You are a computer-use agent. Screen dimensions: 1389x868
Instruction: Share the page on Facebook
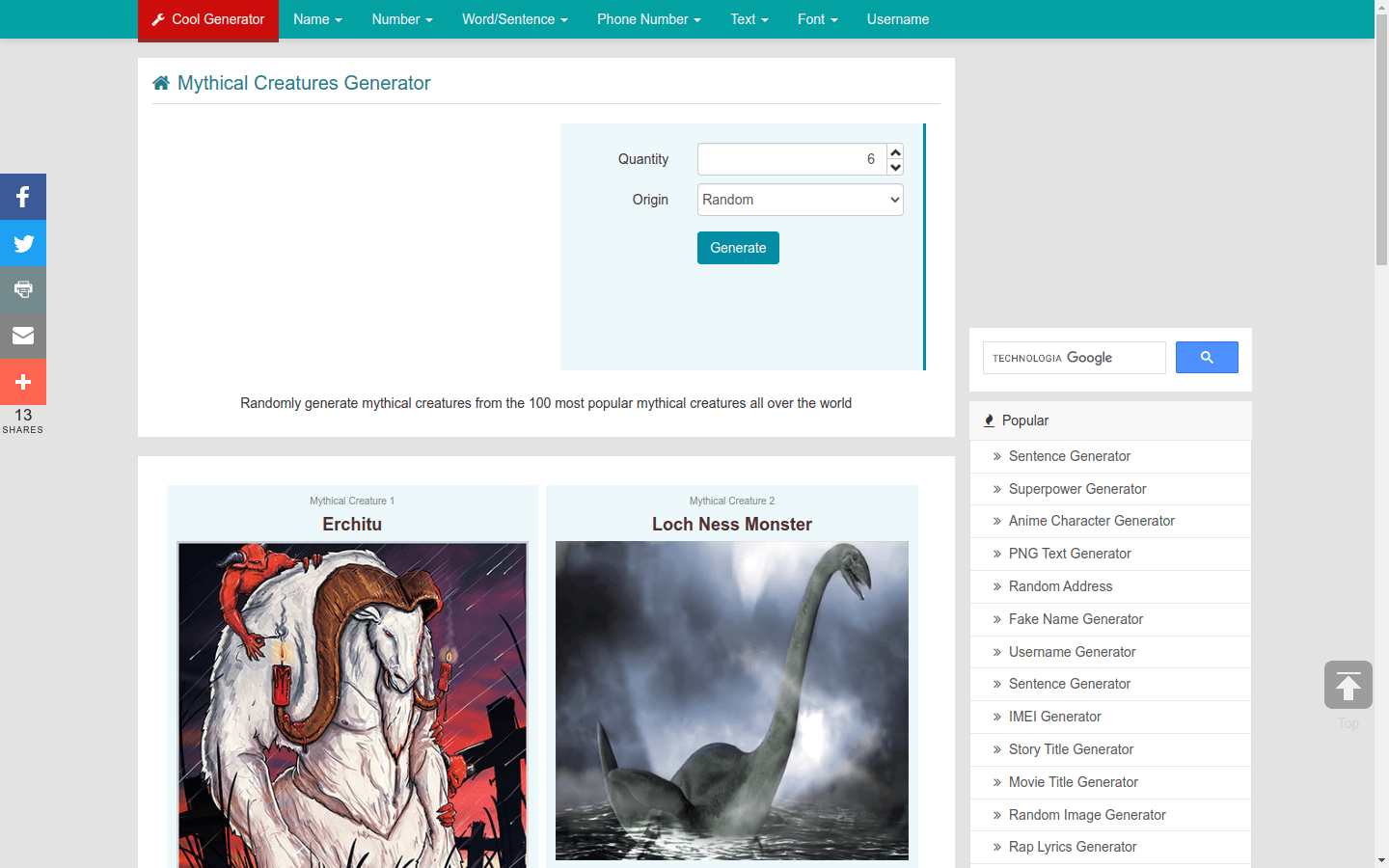pos(22,197)
